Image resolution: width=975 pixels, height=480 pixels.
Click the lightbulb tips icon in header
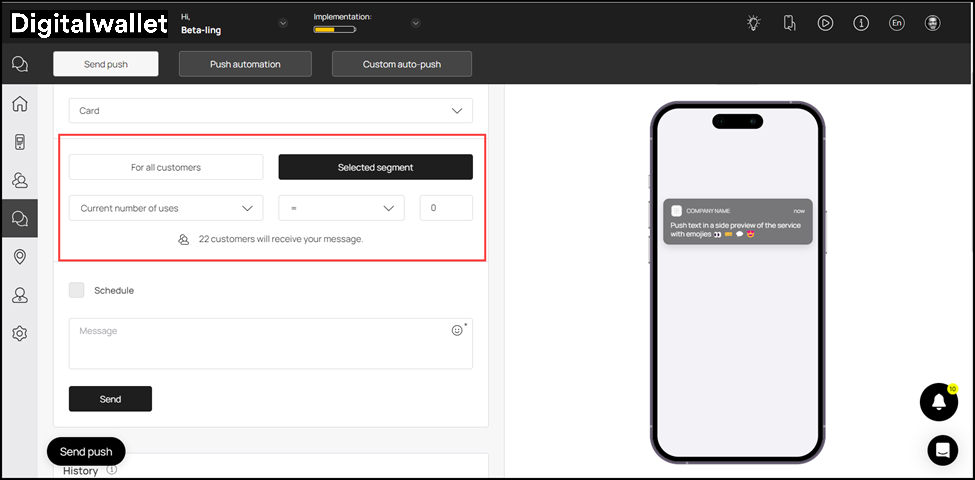[754, 23]
